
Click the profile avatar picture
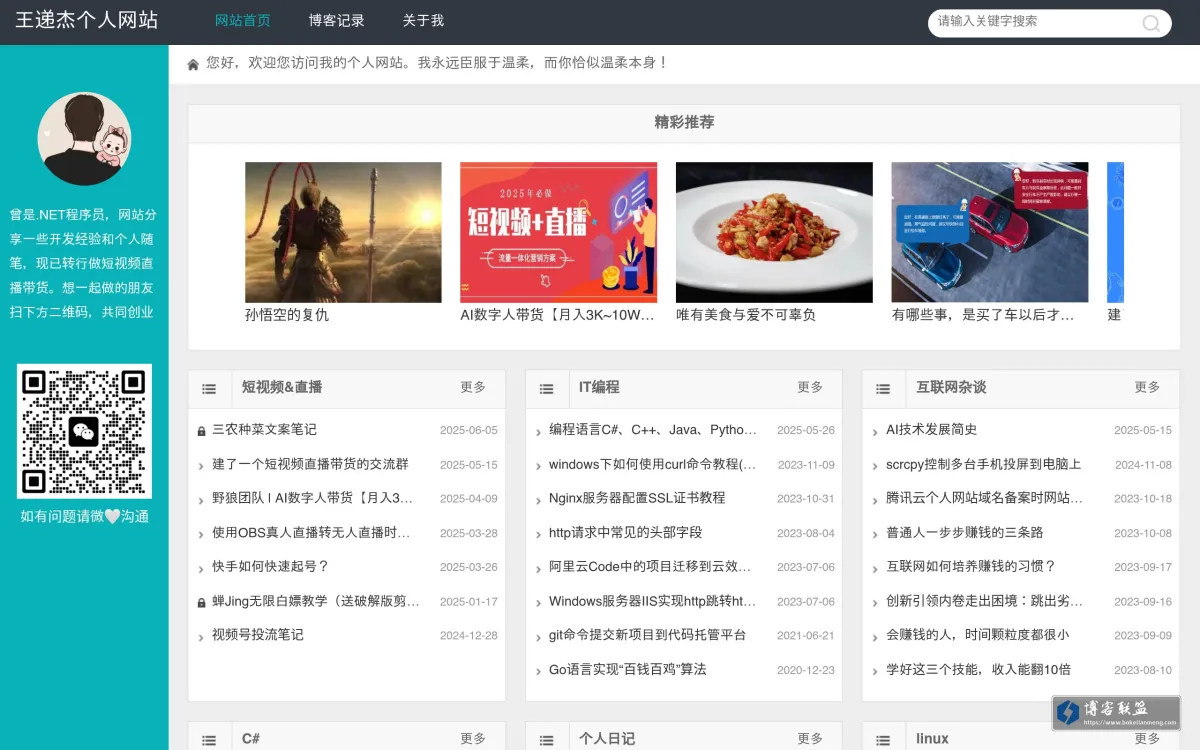[84, 139]
